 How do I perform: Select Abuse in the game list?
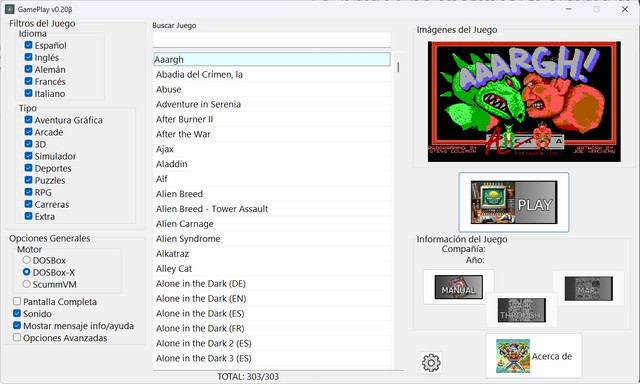coord(272,89)
